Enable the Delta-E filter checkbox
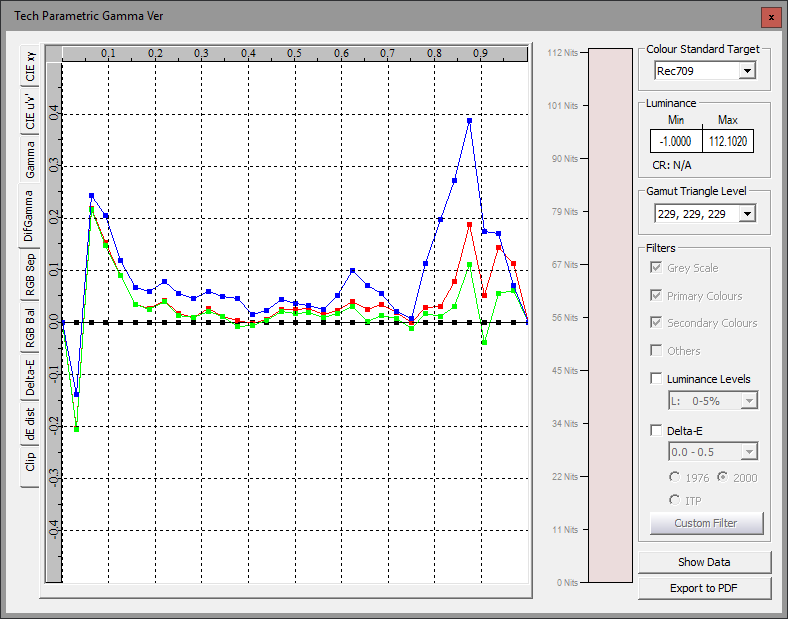 (x=656, y=431)
